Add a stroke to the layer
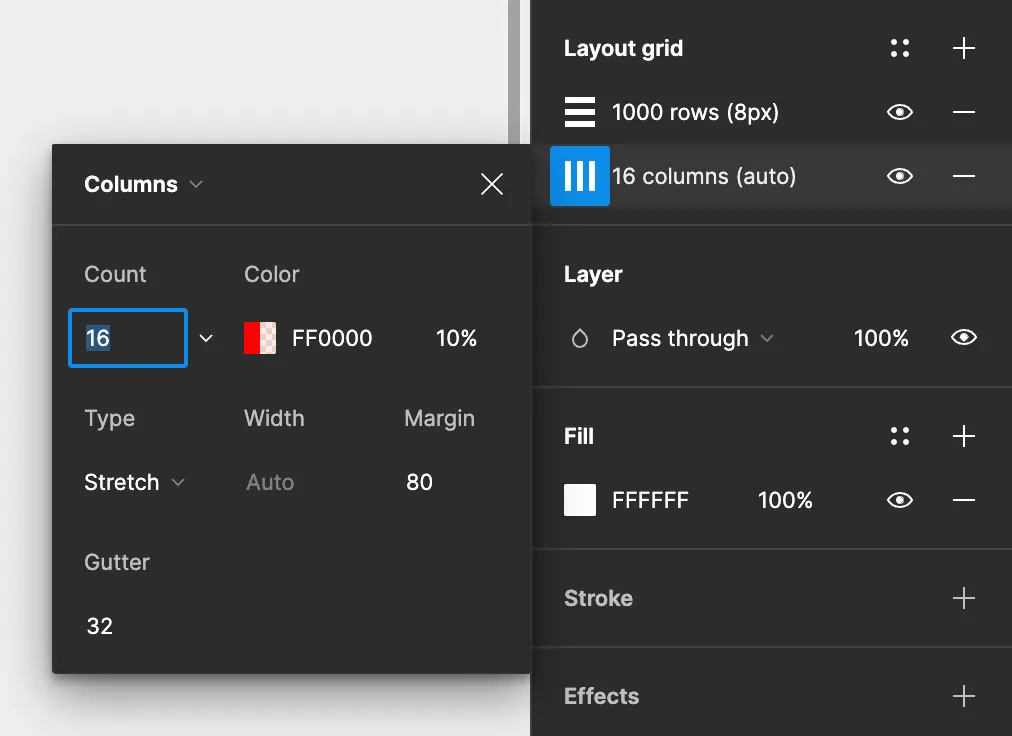The width and height of the screenshot is (1012, 736). pos(964,598)
